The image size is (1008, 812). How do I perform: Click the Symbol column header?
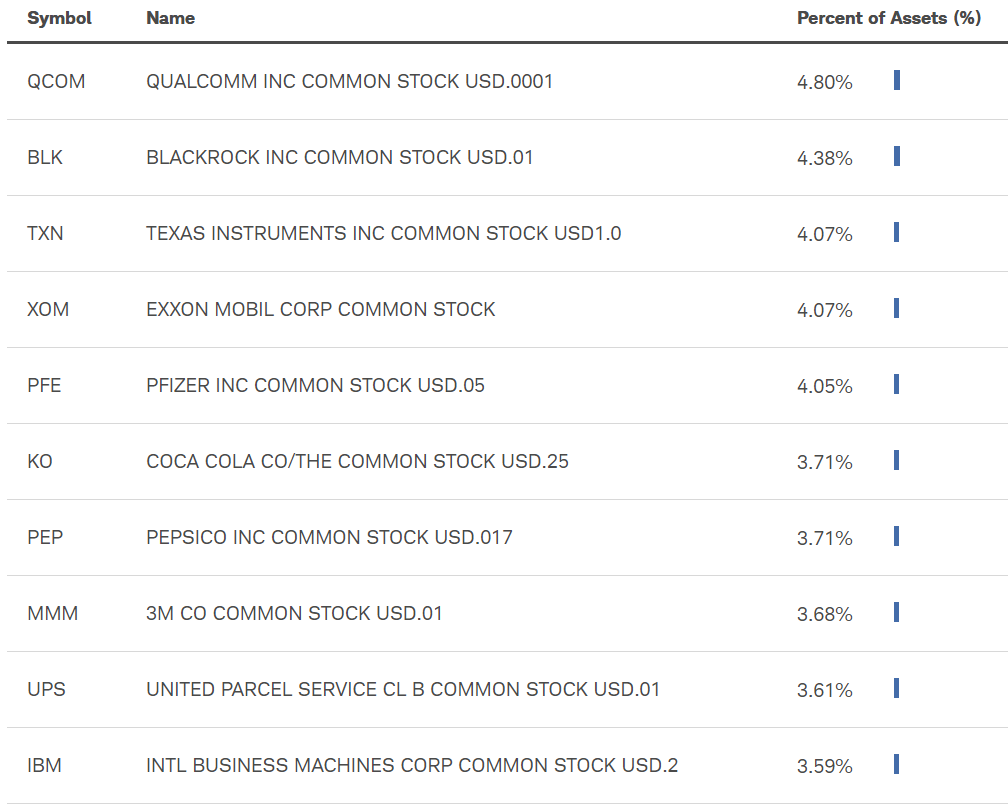[59, 18]
